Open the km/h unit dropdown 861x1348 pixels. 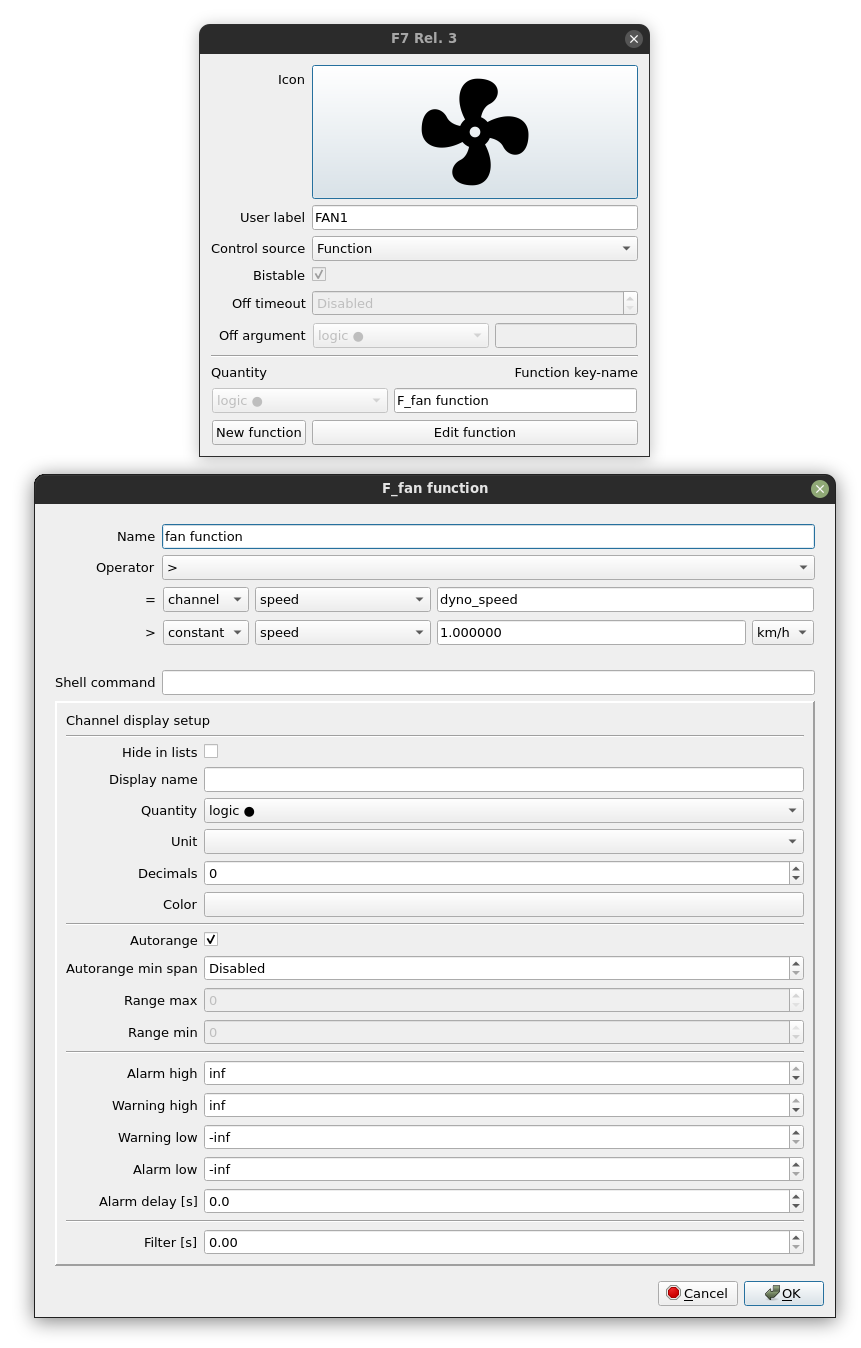click(782, 632)
